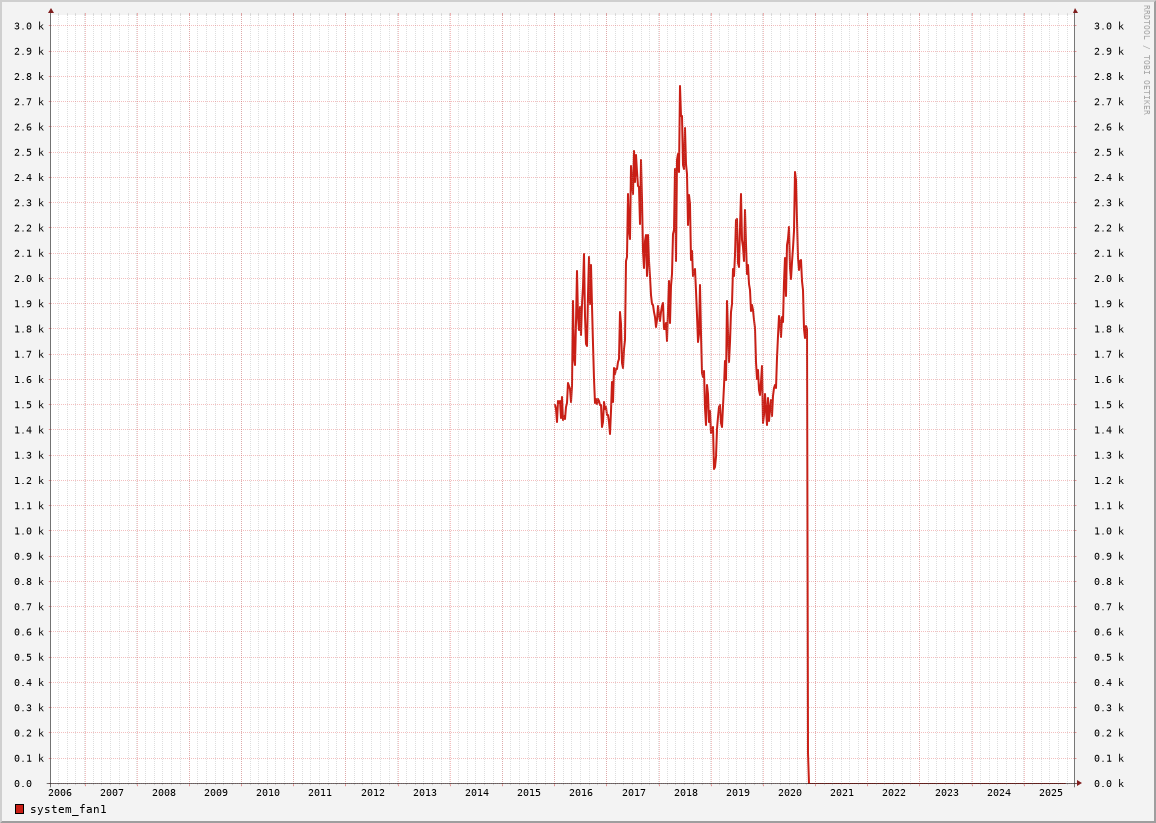The height and width of the screenshot is (823, 1156).
Task: Click the 1.5 k label on right axis
Action: [x=1109, y=405]
